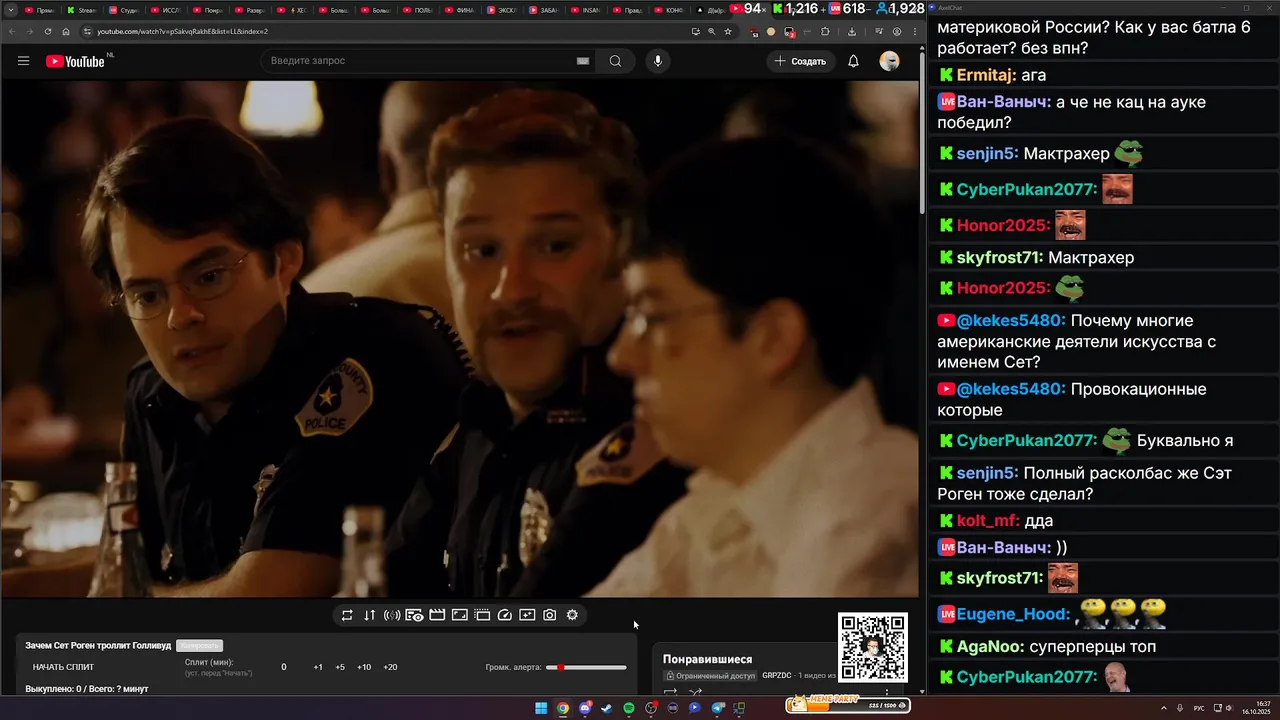Click the Копировать button next to video title
This screenshot has width=1280, height=720.
199,646
